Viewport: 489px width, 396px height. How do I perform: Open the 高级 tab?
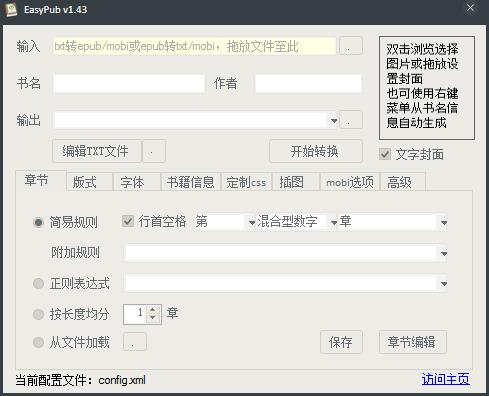[x=402, y=182]
